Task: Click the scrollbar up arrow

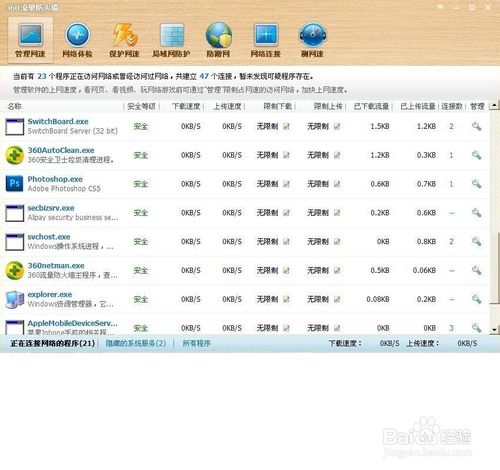Action: 494,106
